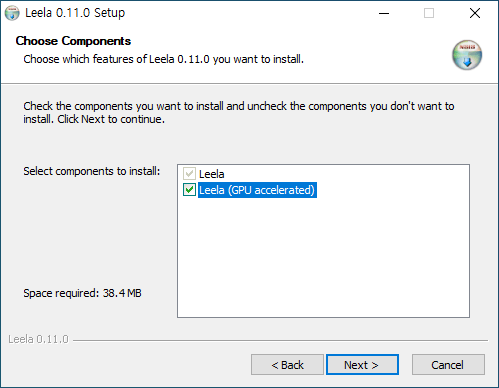Minimize the Leela Setup window
The height and width of the screenshot is (388, 499).
tap(384, 13)
